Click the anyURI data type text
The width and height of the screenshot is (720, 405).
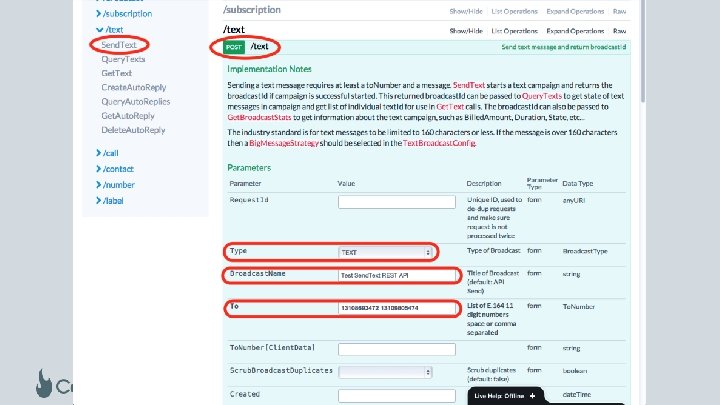click(x=574, y=201)
